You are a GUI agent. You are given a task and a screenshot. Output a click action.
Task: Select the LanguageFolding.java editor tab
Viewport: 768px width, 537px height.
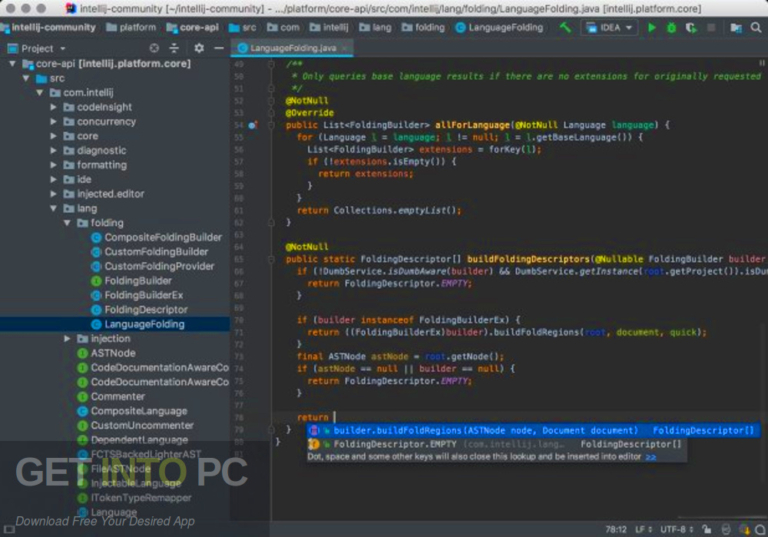point(292,48)
